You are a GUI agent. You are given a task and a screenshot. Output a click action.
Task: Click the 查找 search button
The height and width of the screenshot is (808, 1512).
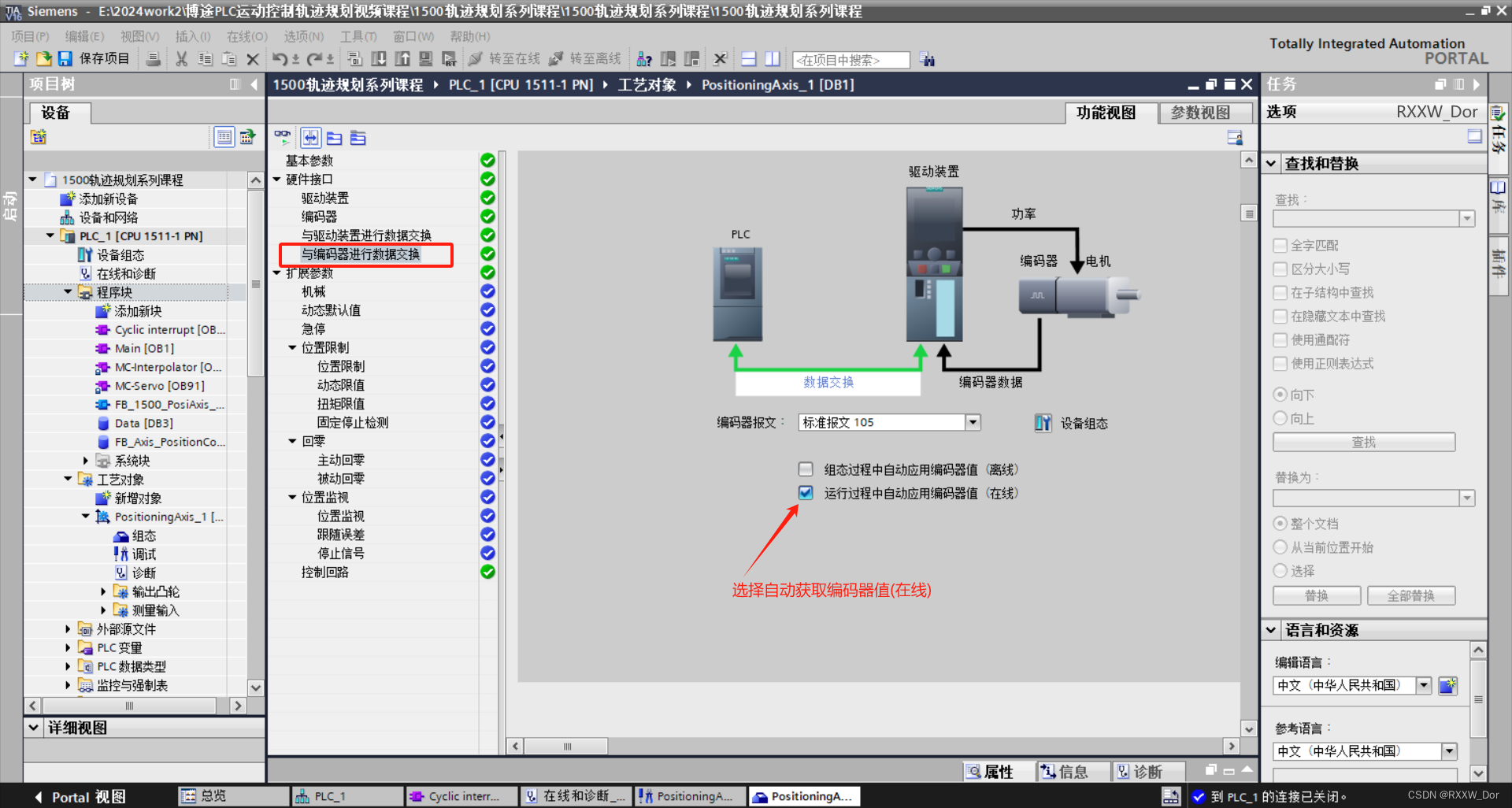point(1364,443)
